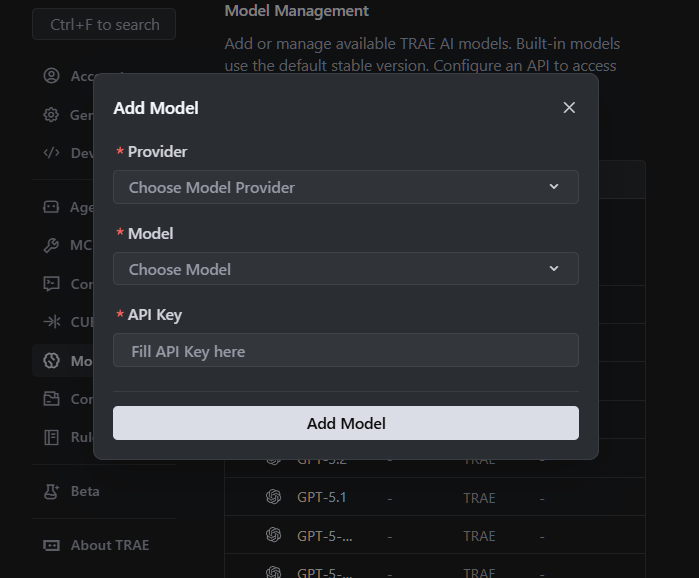Open the Choose Model Provider dropdown
Screen dimensions: 699x578
[x=345, y=187]
